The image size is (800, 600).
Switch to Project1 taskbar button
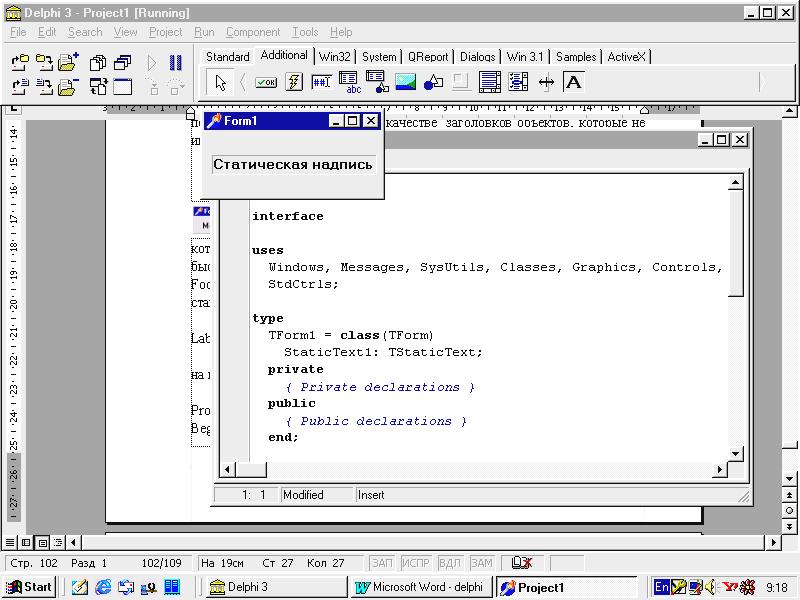(x=566, y=587)
